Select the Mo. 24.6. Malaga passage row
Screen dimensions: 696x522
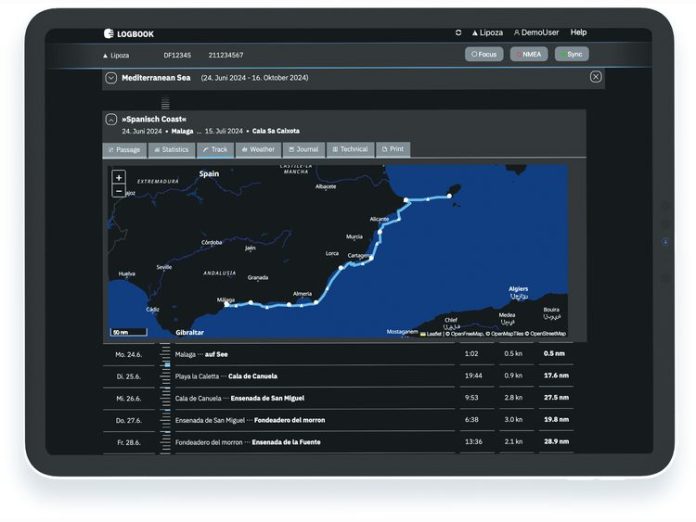click(338, 354)
